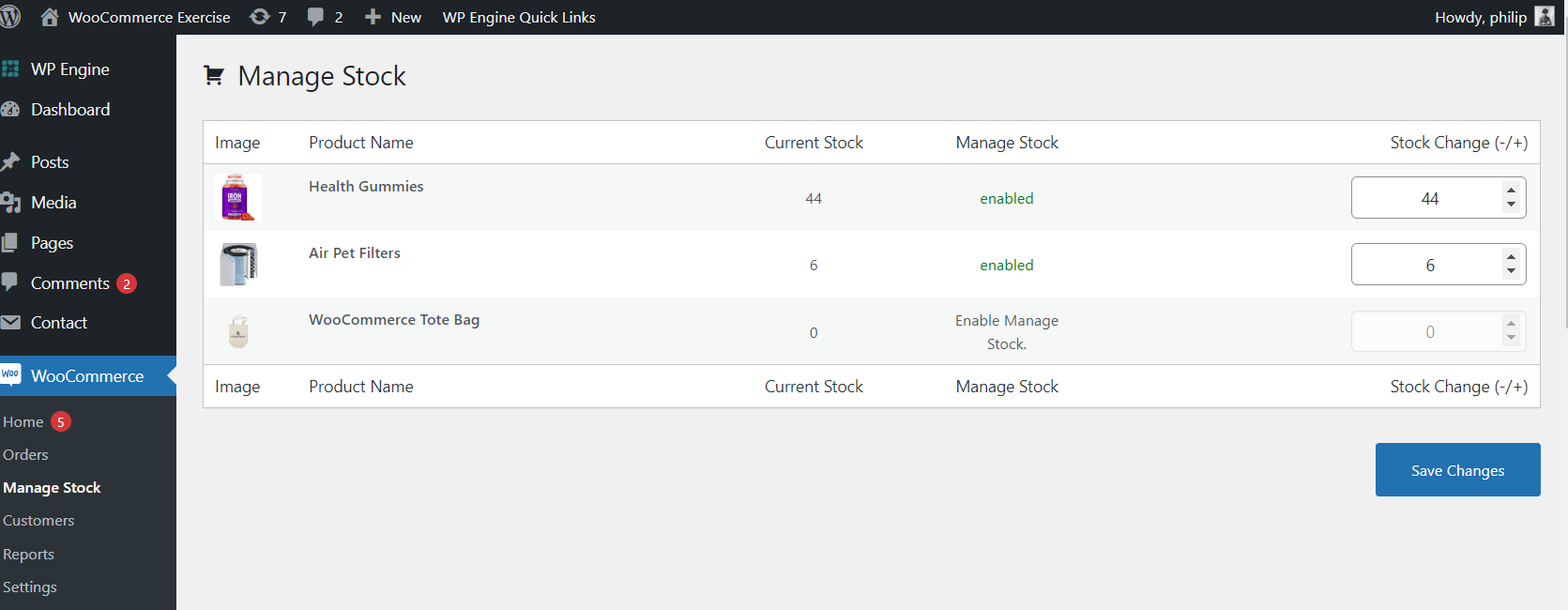Click the Posts pushpin icon
This screenshot has width=1568, height=610.
click(10, 161)
